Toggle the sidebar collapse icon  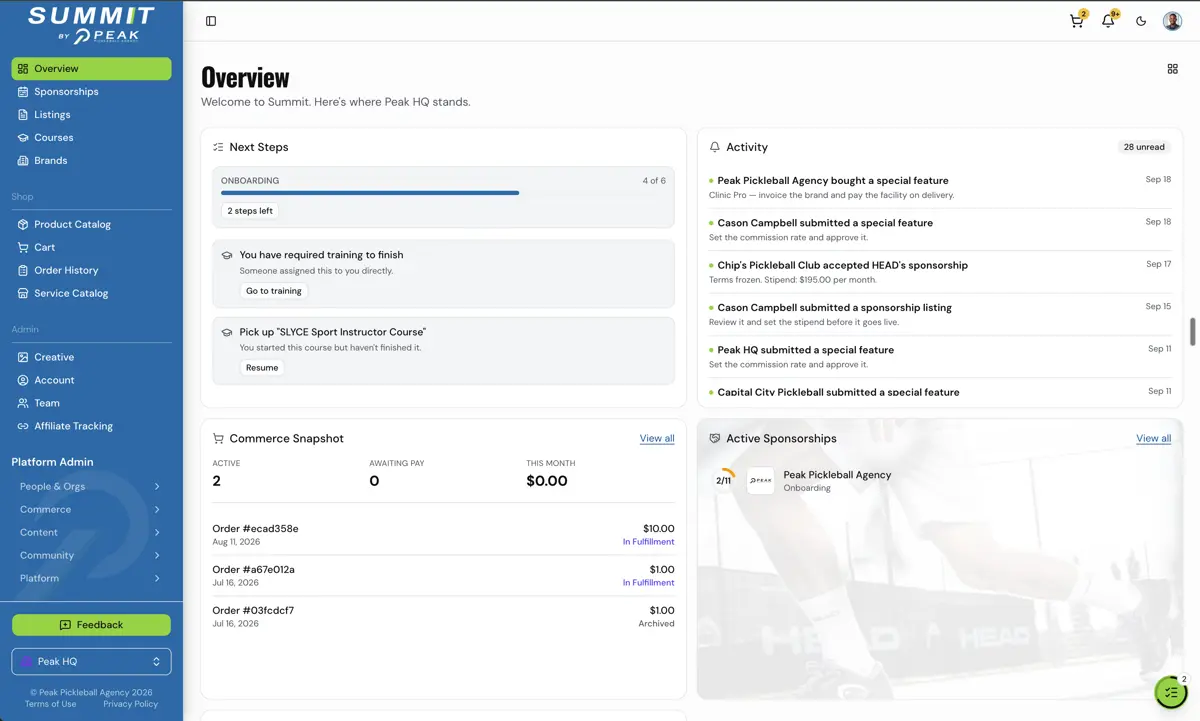(x=211, y=21)
